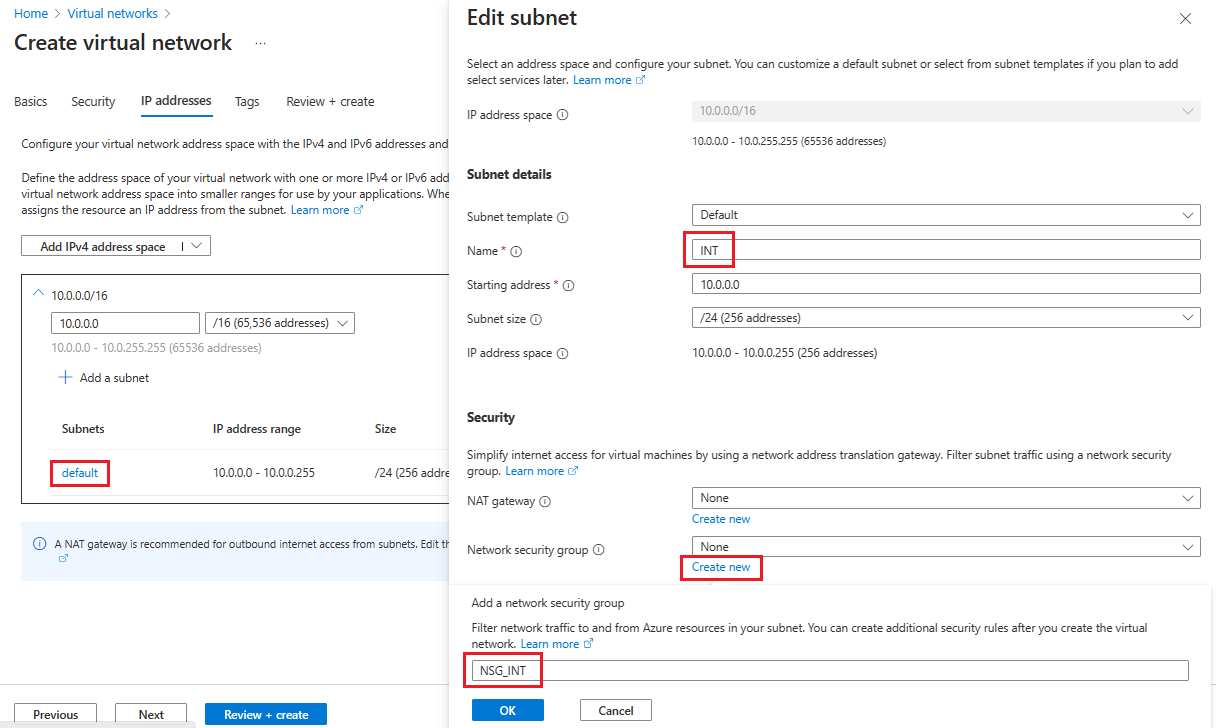Open the default subnet link

point(79,472)
